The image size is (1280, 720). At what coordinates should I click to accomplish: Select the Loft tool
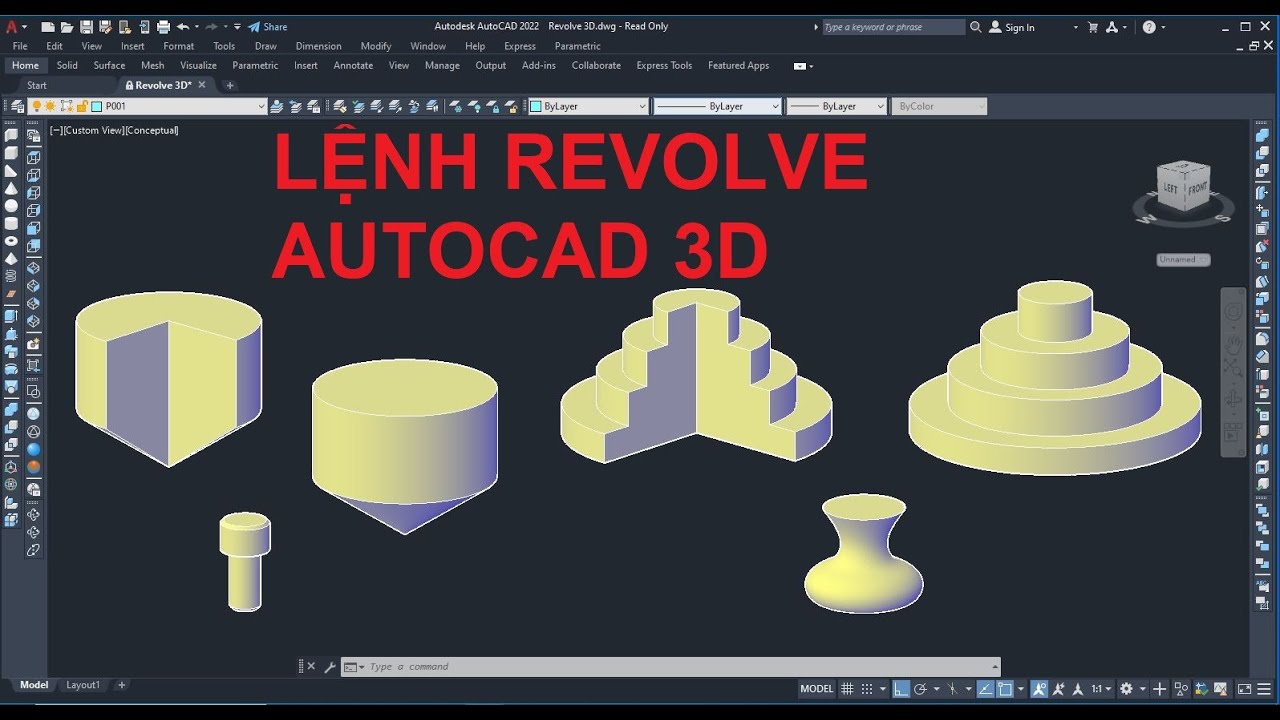coord(11,387)
